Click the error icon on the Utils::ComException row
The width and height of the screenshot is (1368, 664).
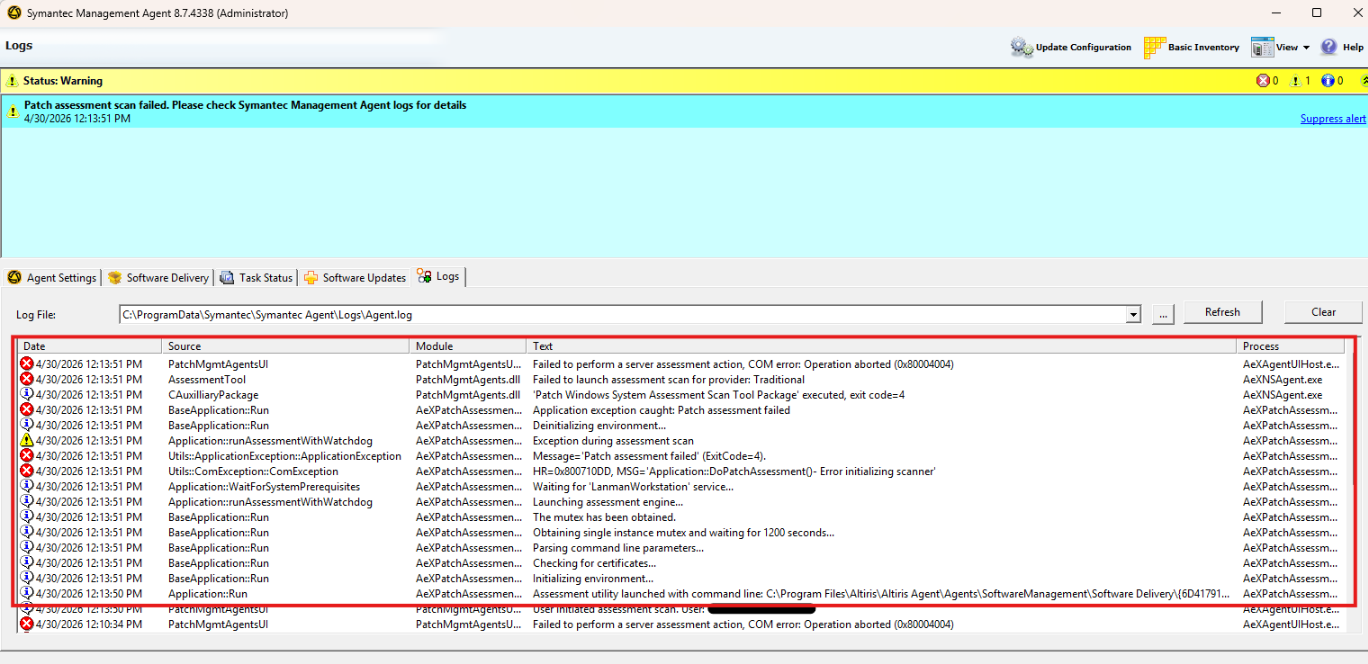[x=27, y=471]
